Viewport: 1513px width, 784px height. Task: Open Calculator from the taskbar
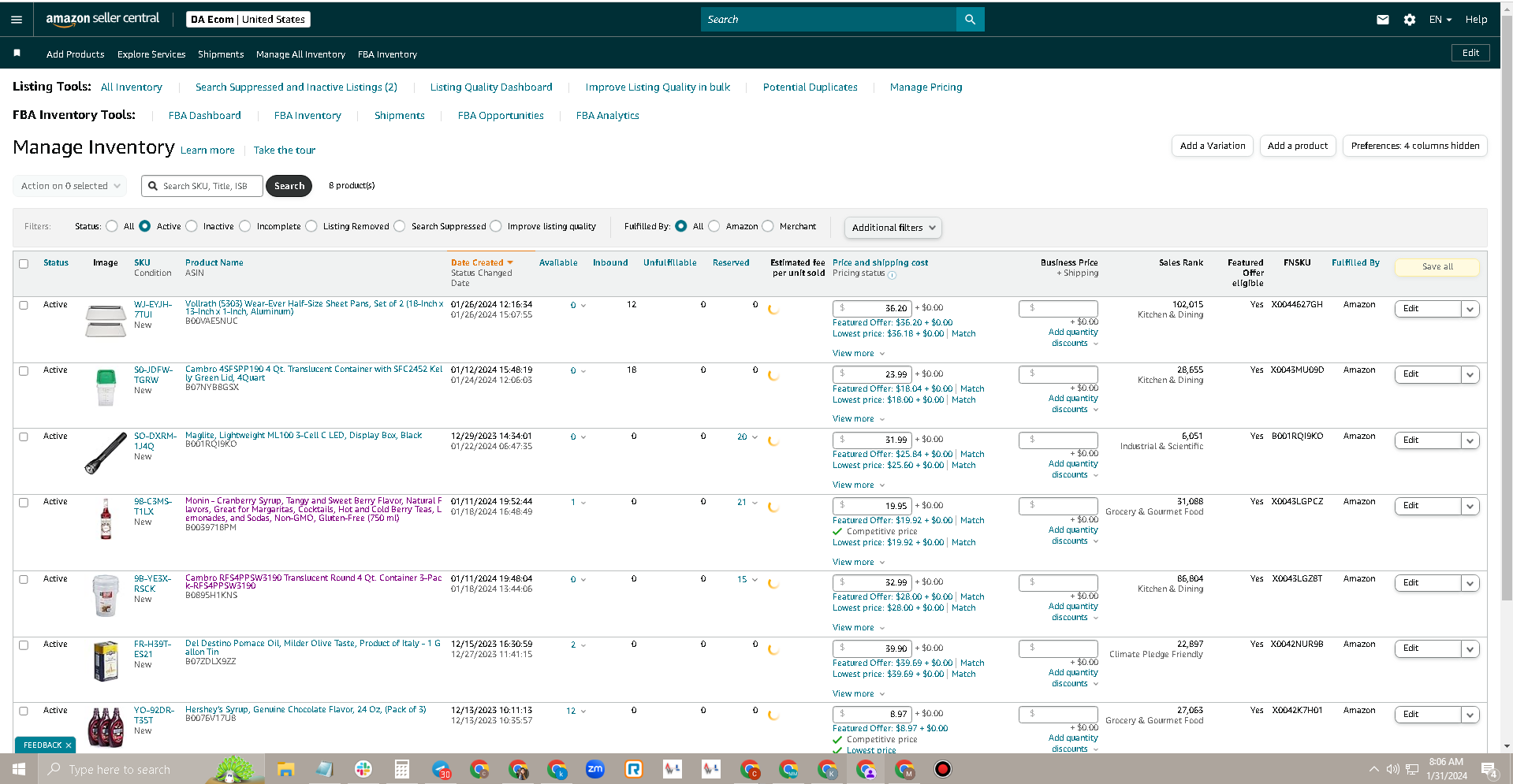(x=402, y=769)
